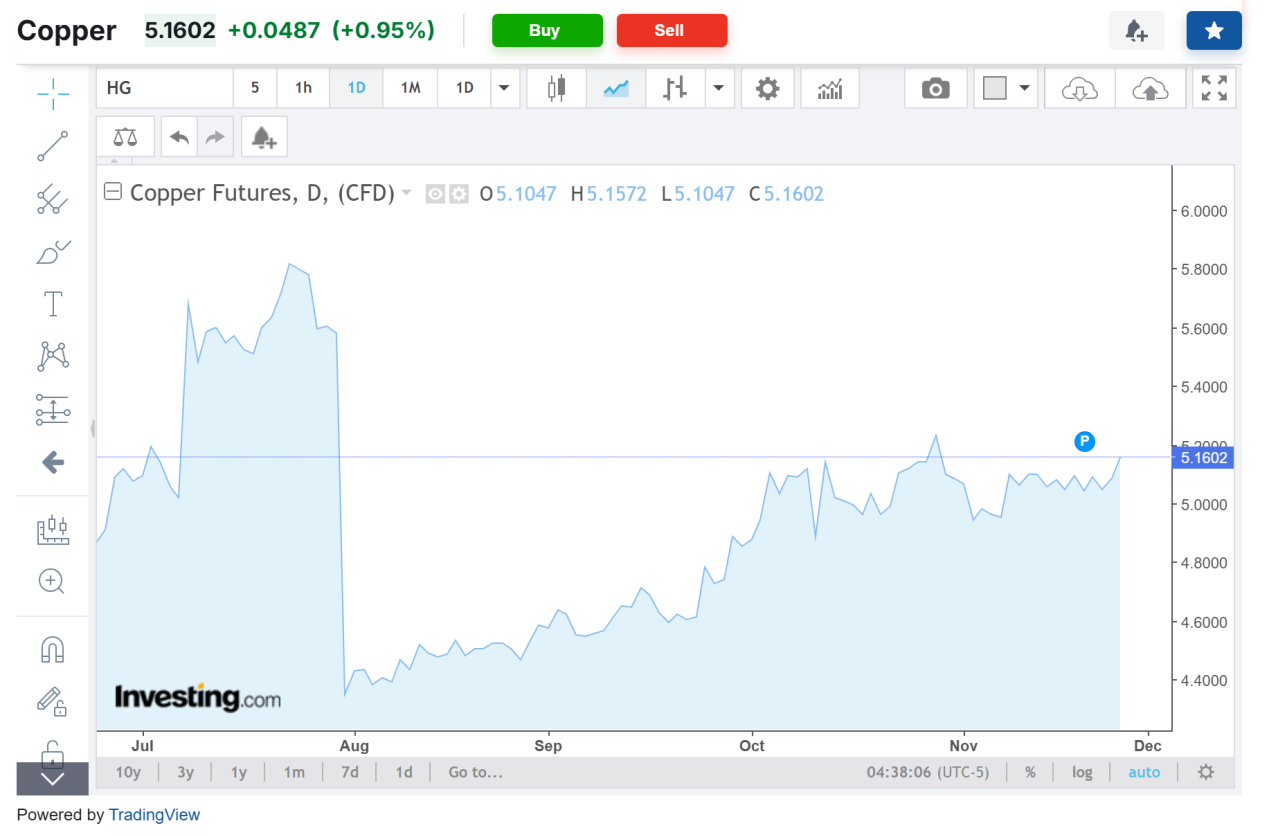Select the 3y time range
Viewport: 1269px width, 837px height.
185,772
